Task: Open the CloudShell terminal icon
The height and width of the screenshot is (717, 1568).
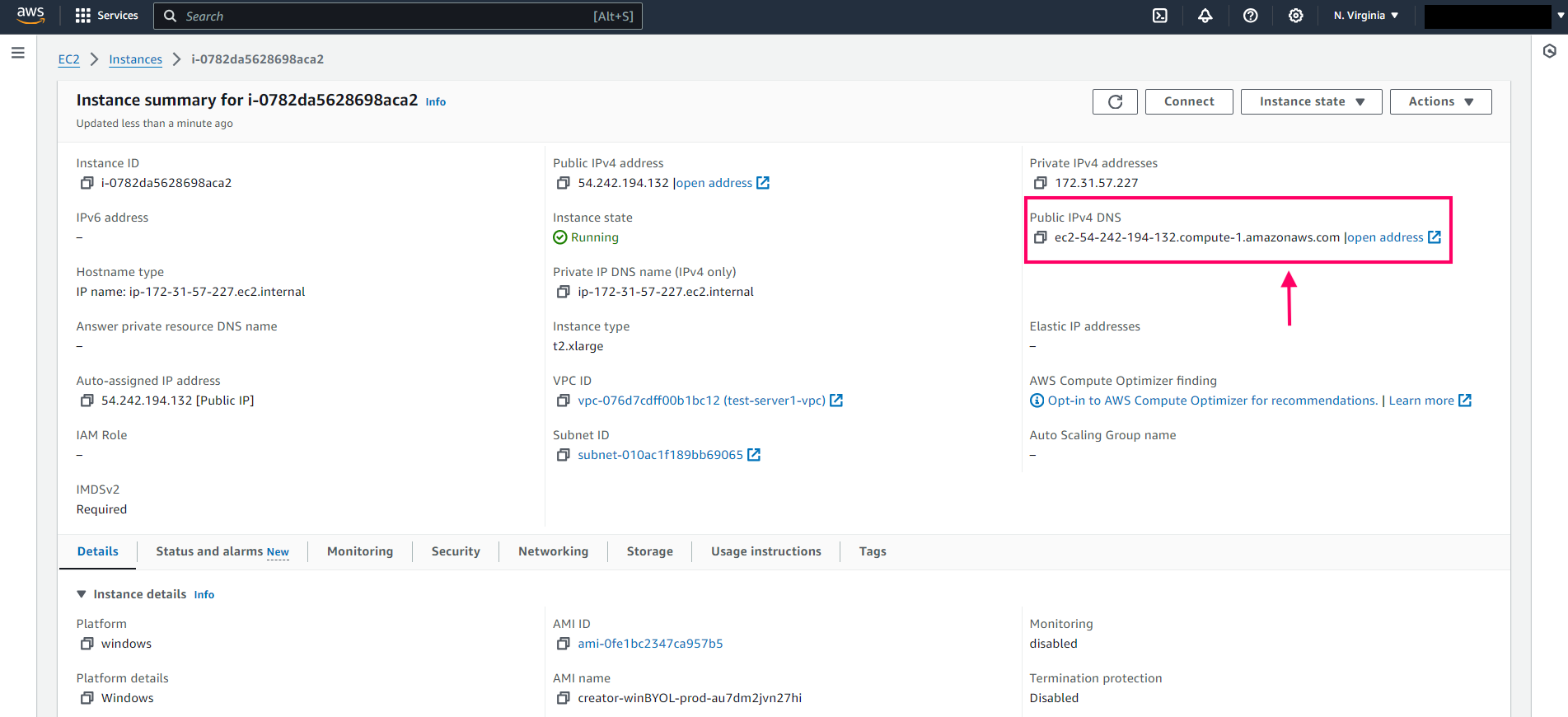Action: (1159, 16)
